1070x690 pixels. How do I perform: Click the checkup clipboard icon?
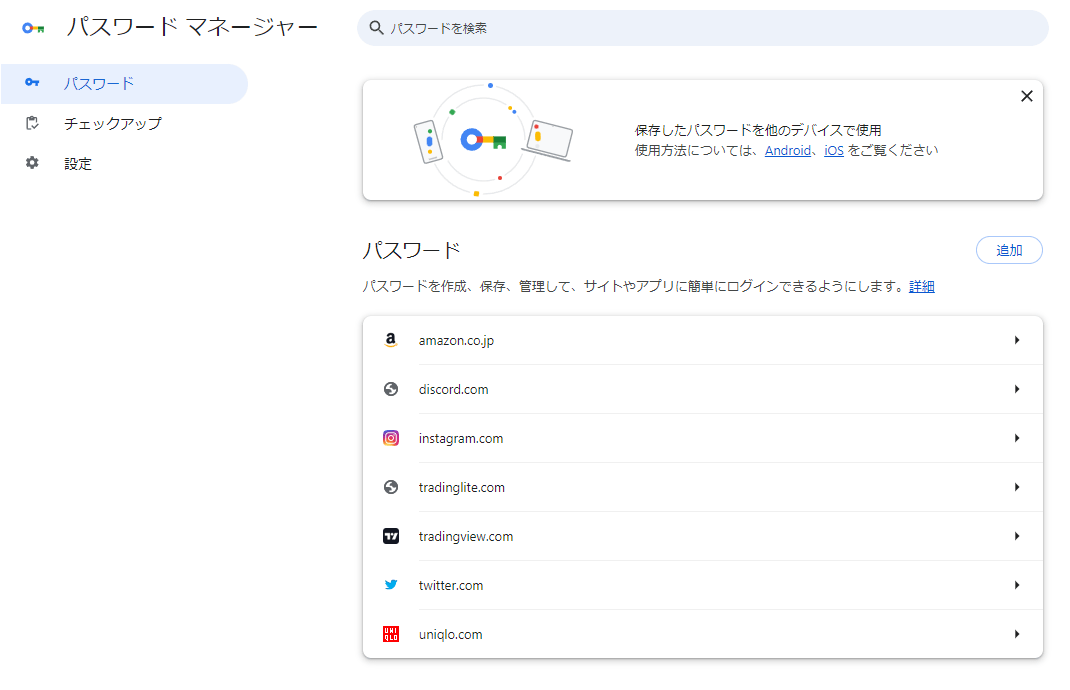pyautogui.click(x=32, y=123)
